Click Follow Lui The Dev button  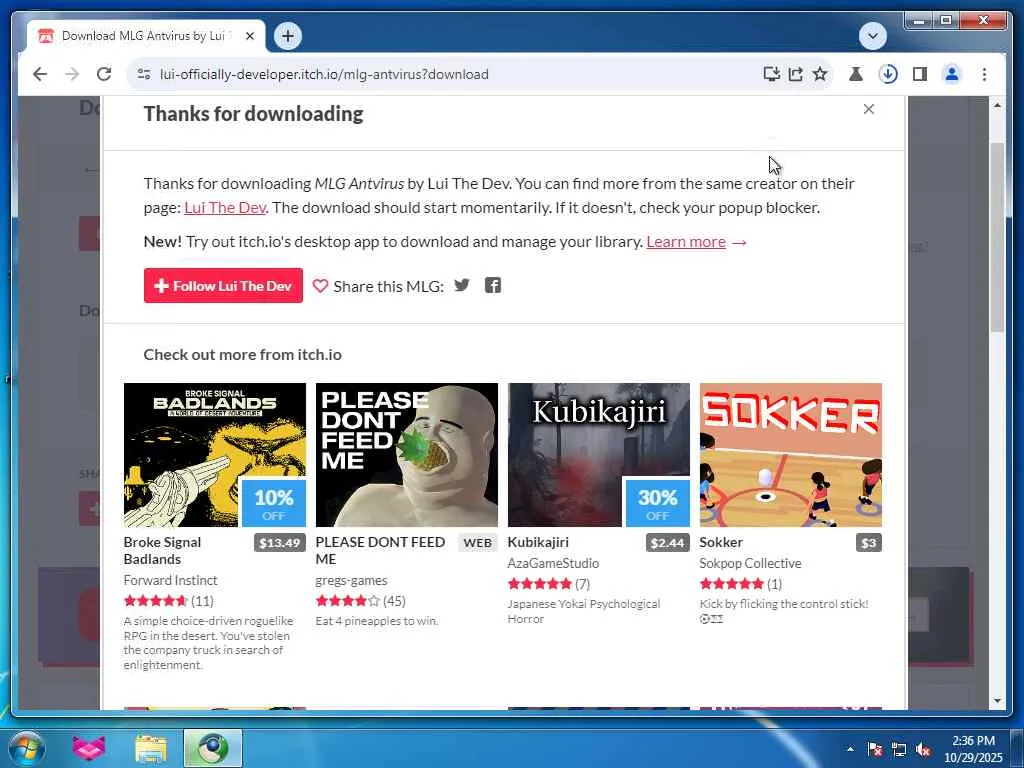click(x=223, y=285)
